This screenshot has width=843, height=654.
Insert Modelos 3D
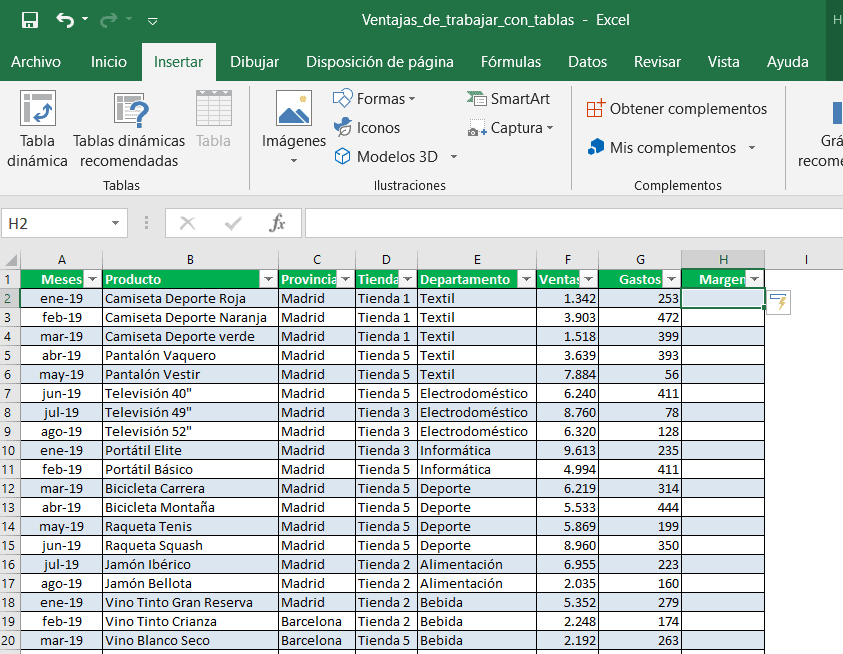click(386, 157)
